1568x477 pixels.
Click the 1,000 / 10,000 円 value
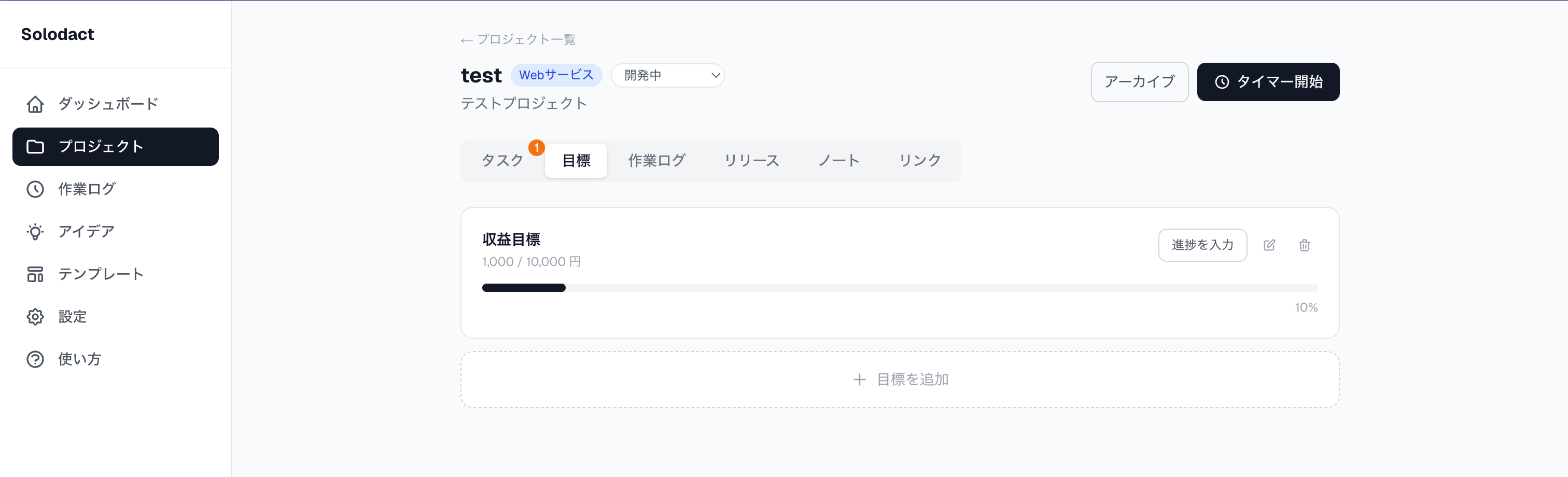(531, 262)
